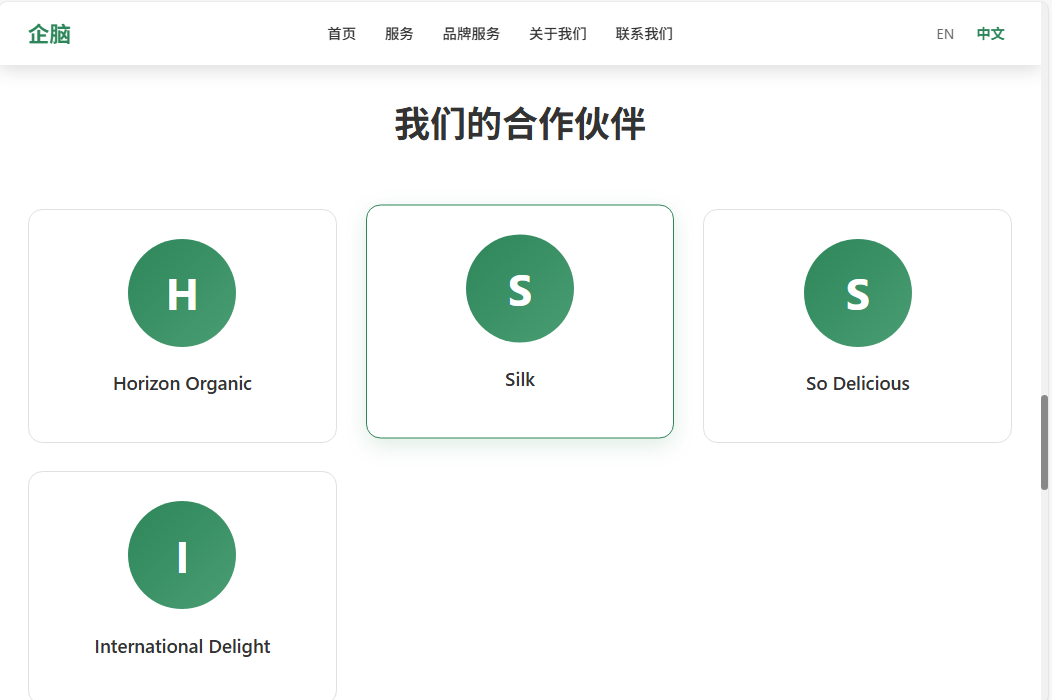1052x700 pixels.
Task: Open the 联系我们 navigation link
Action: [x=644, y=34]
